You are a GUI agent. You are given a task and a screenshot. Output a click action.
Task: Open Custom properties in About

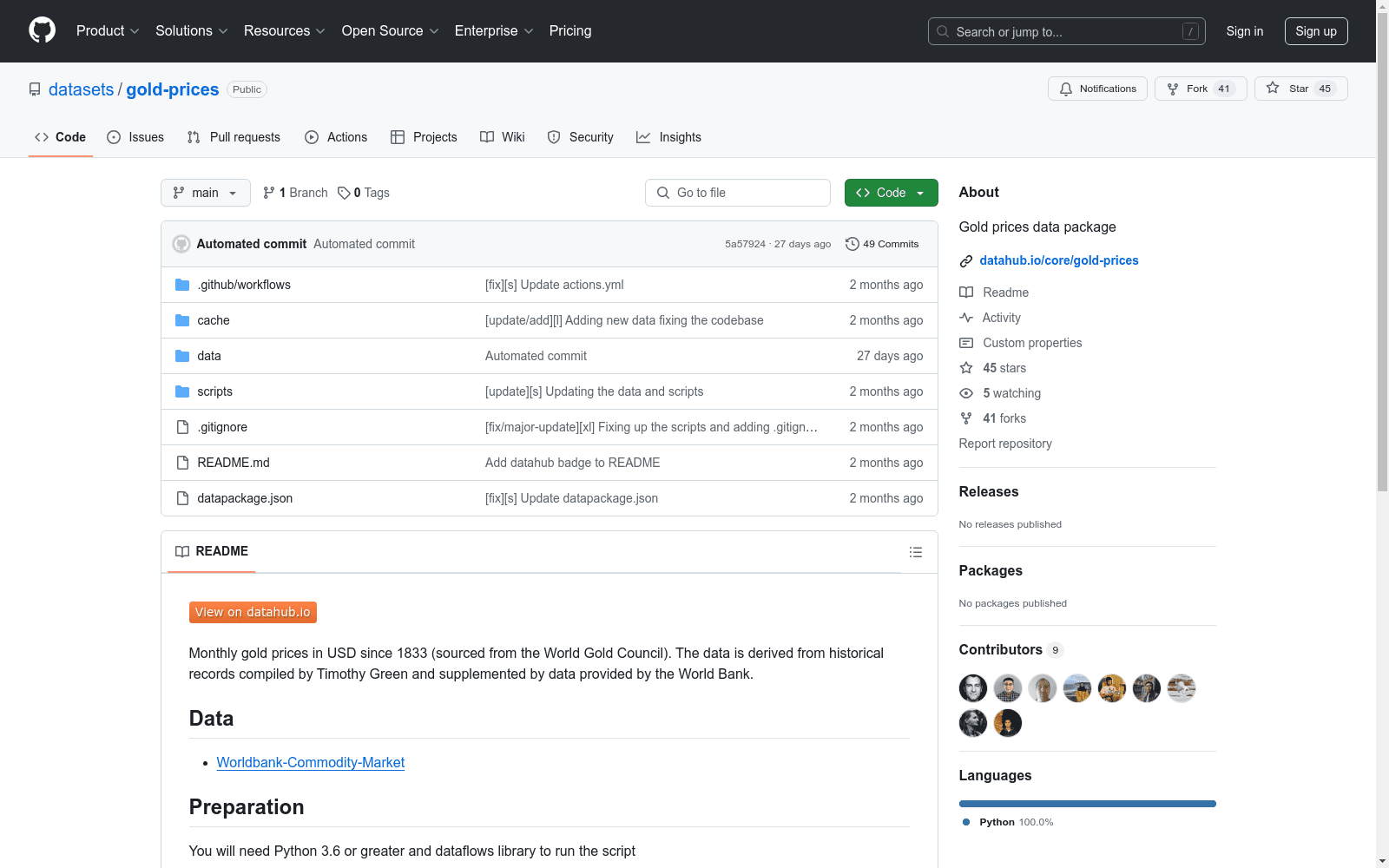click(1021, 343)
